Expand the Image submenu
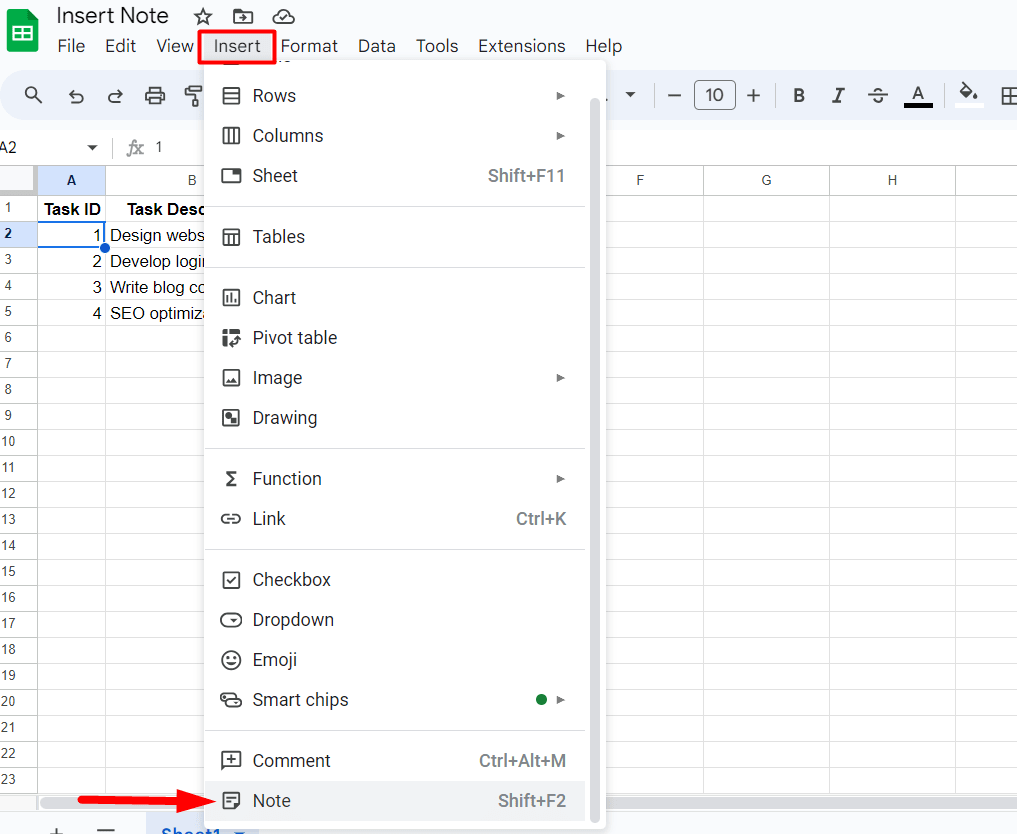Screen dimensions: 1017x834 (560, 378)
